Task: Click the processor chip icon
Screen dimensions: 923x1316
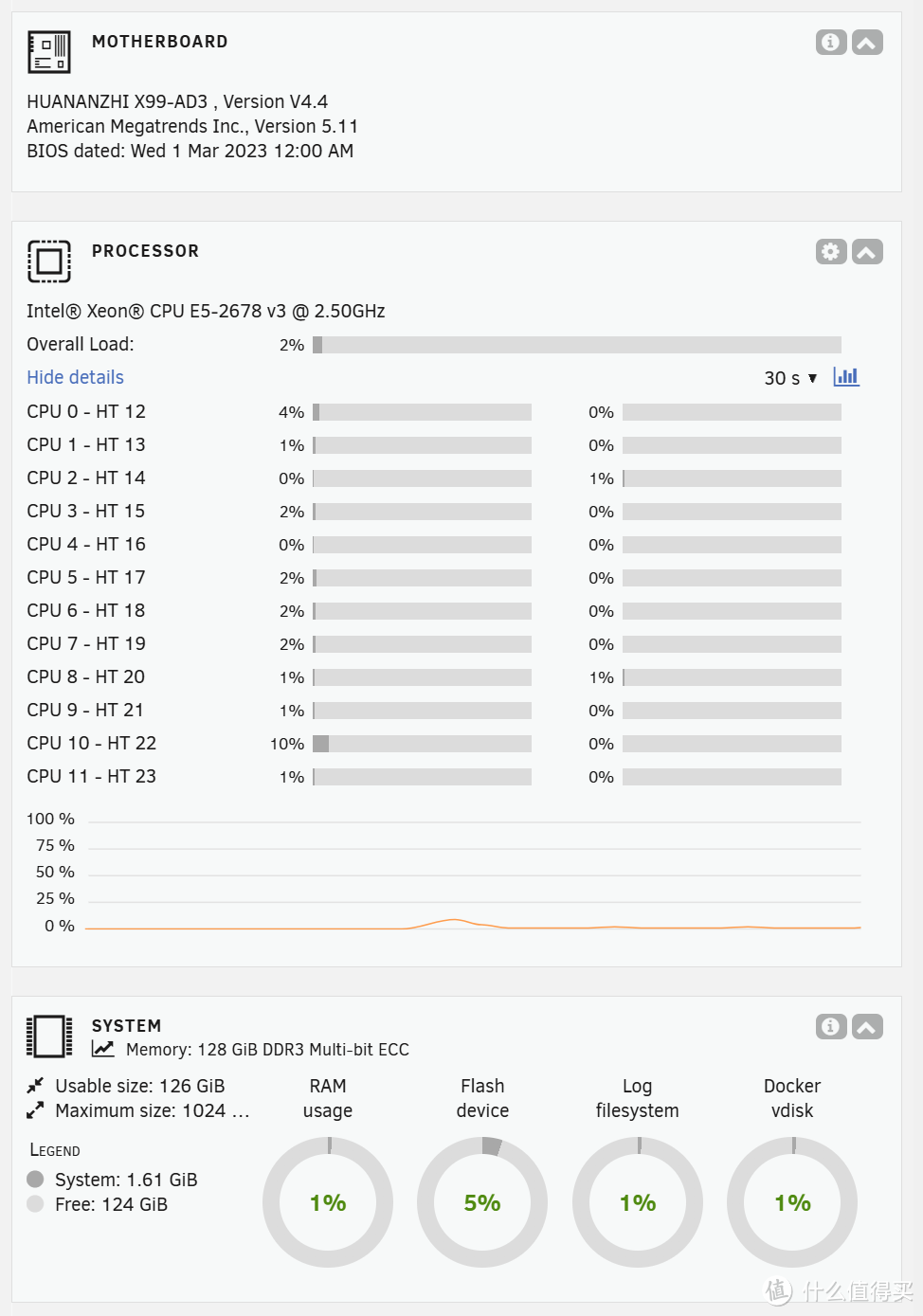Action: pyautogui.click(x=49, y=261)
